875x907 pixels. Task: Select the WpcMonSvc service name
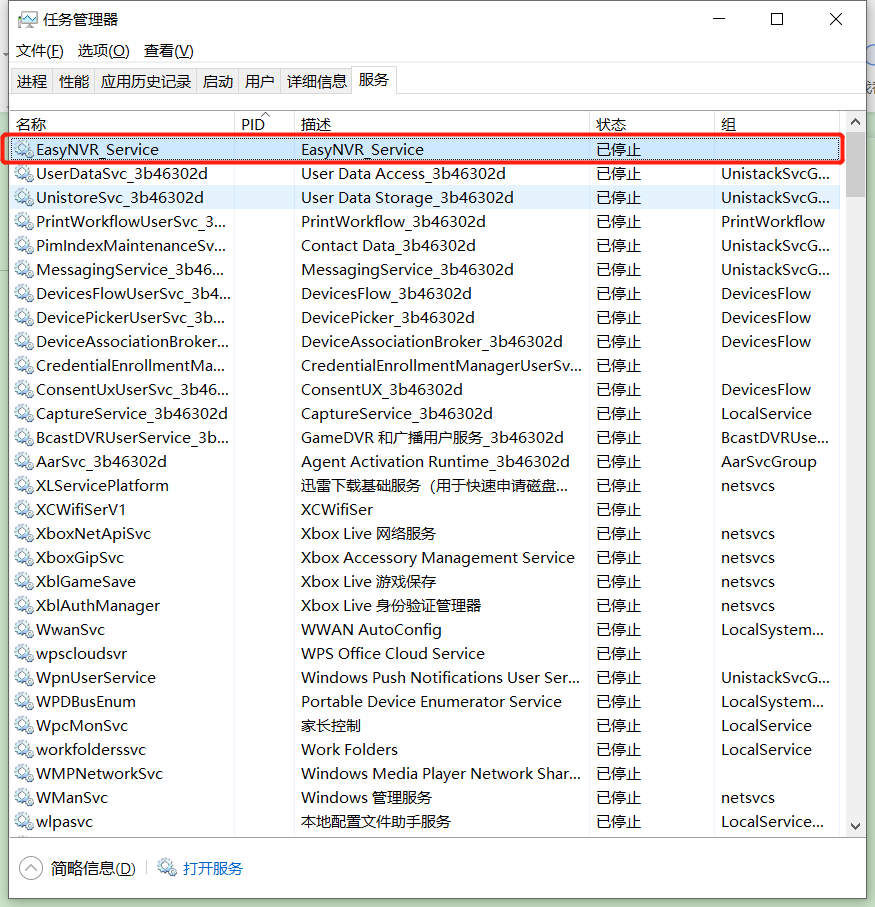82,725
